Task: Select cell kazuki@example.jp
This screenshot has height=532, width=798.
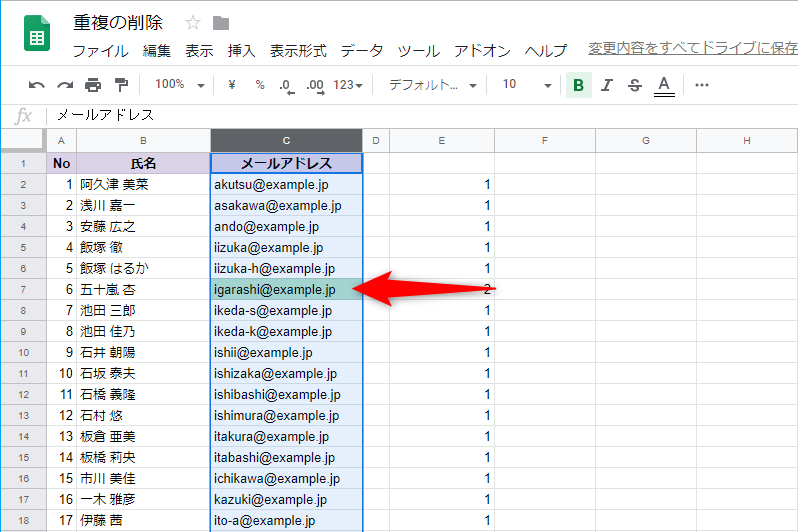Action: click(287, 499)
